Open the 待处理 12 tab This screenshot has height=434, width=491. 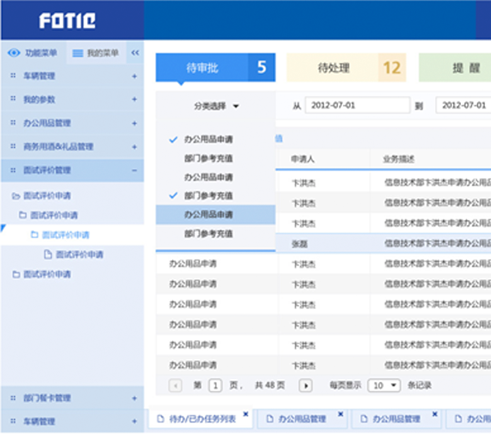(346, 67)
